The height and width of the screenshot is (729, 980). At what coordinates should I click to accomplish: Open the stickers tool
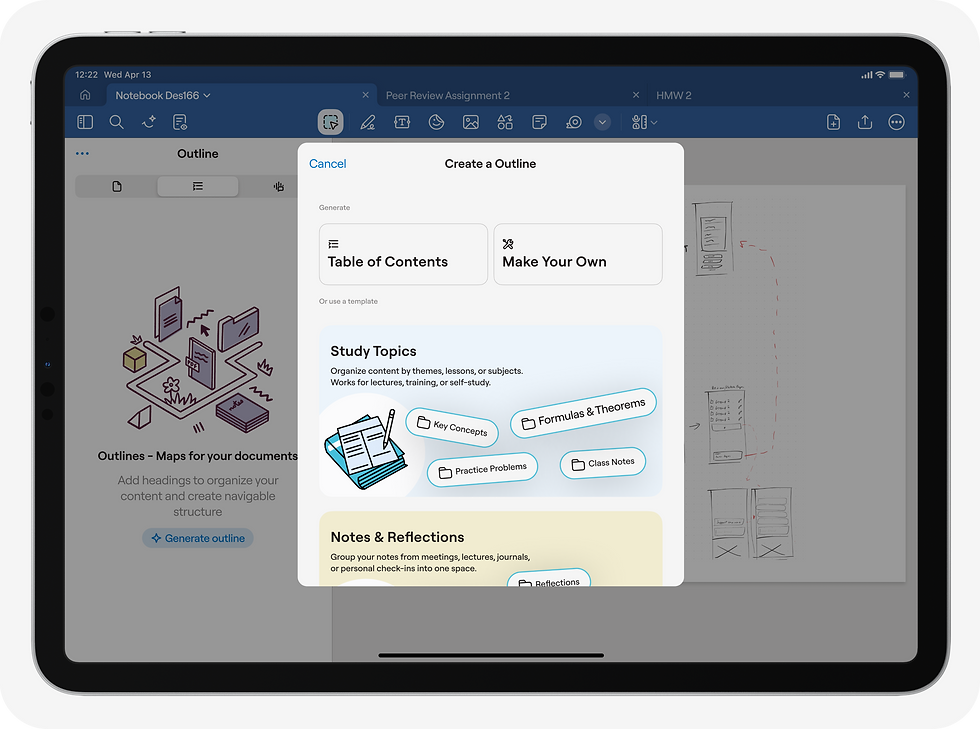(x=436, y=122)
